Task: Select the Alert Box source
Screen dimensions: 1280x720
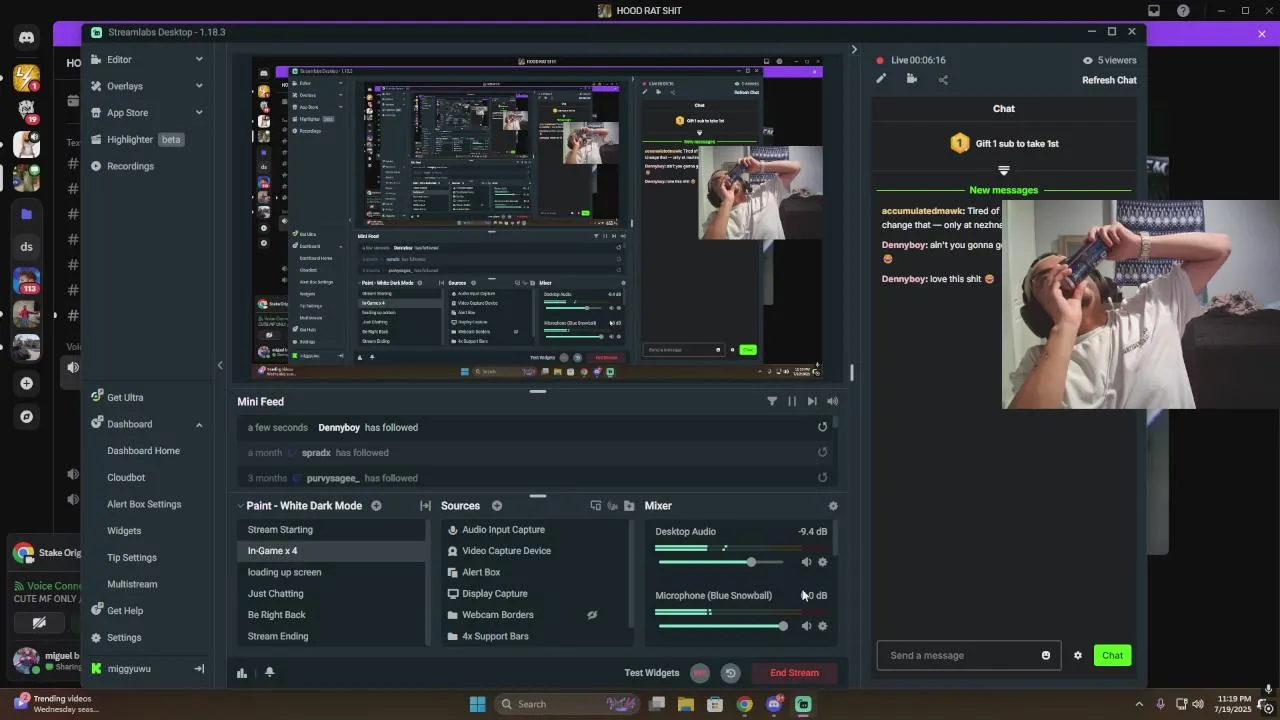Action: 535,572
